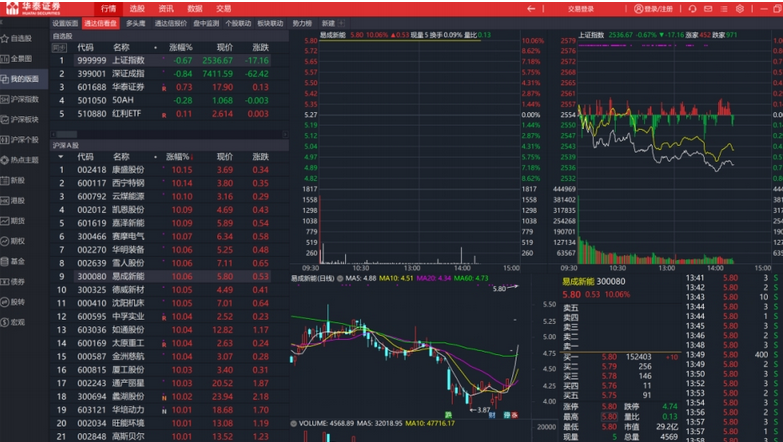
Task: Select 上证指数 row in 自选股 list
Action: tap(170, 60)
